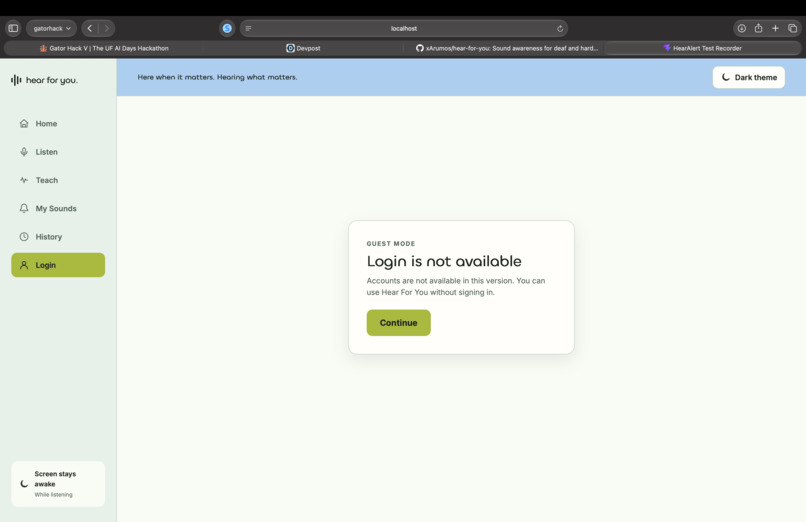Click the GUEST MODE label
The image size is (806, 522).
click(391, 244)
